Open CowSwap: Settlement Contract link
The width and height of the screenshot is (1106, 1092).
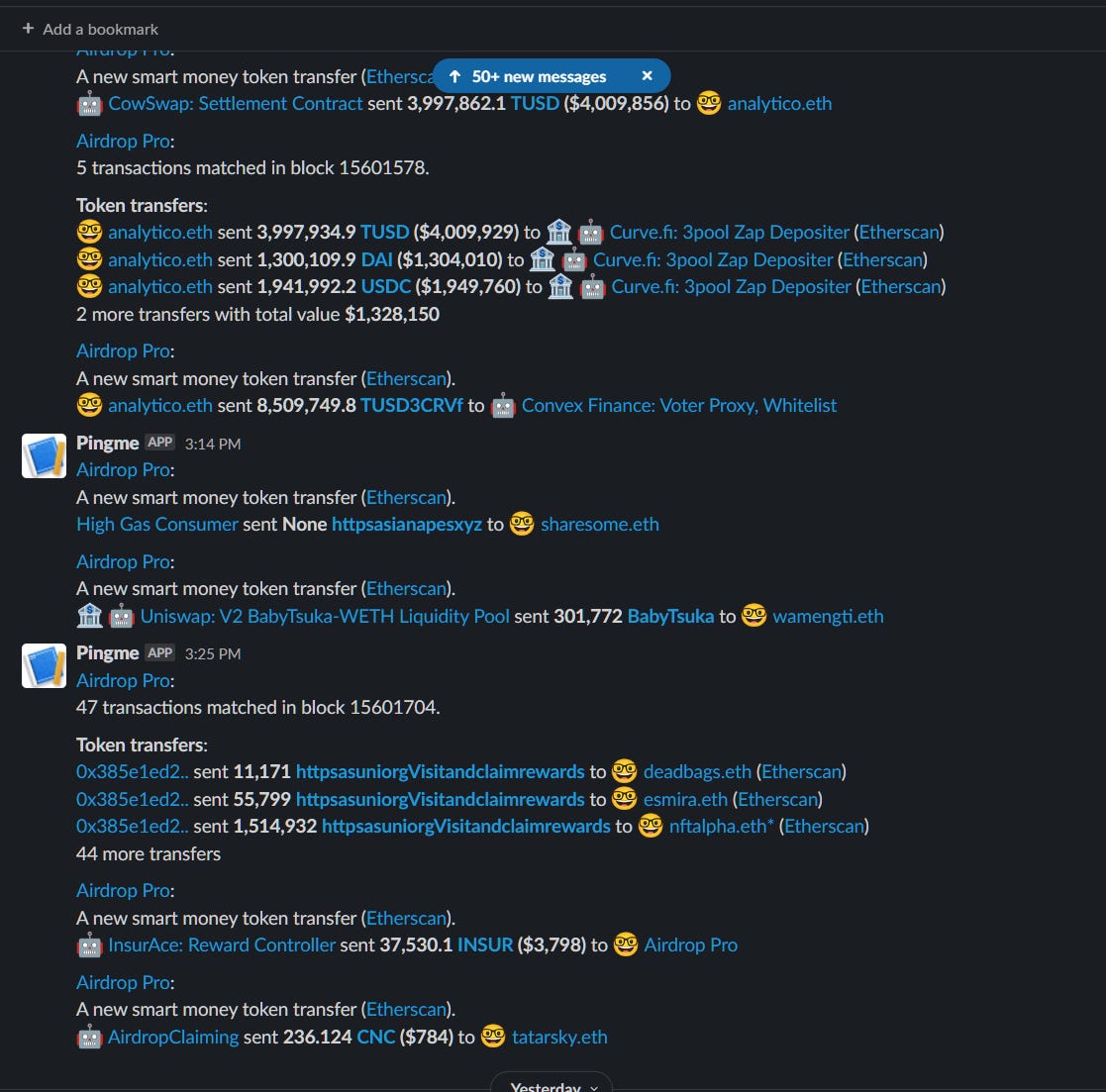click(235, 104)
